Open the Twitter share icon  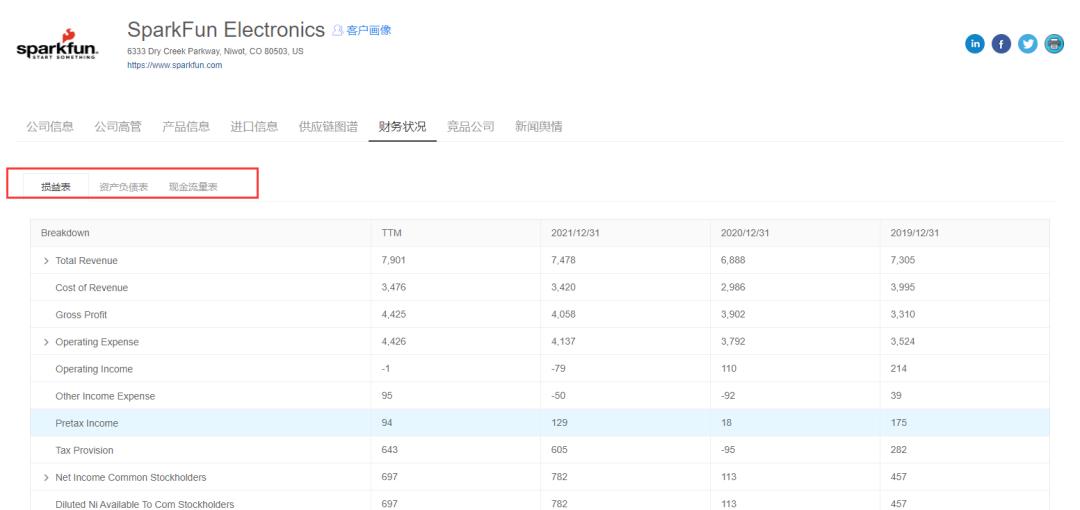1028,43
